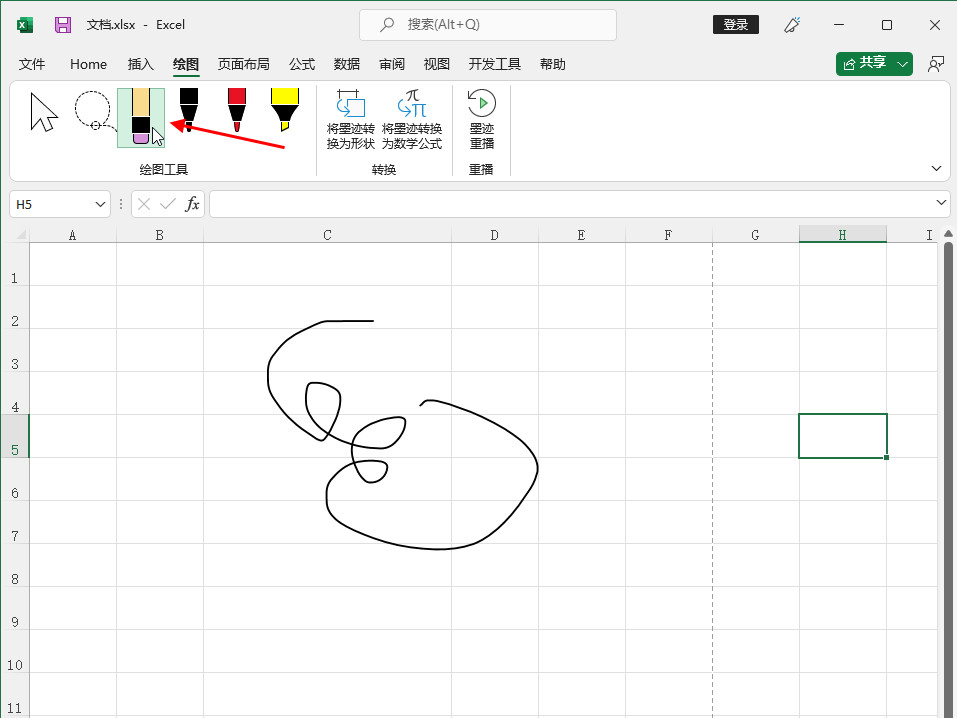Select column E header
Screen dimensions: 957x718
tap(581, 235)
